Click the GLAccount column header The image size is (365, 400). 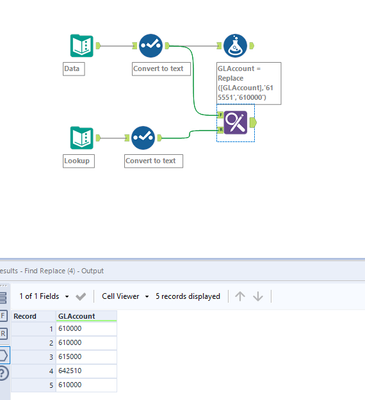pos(86,316)
